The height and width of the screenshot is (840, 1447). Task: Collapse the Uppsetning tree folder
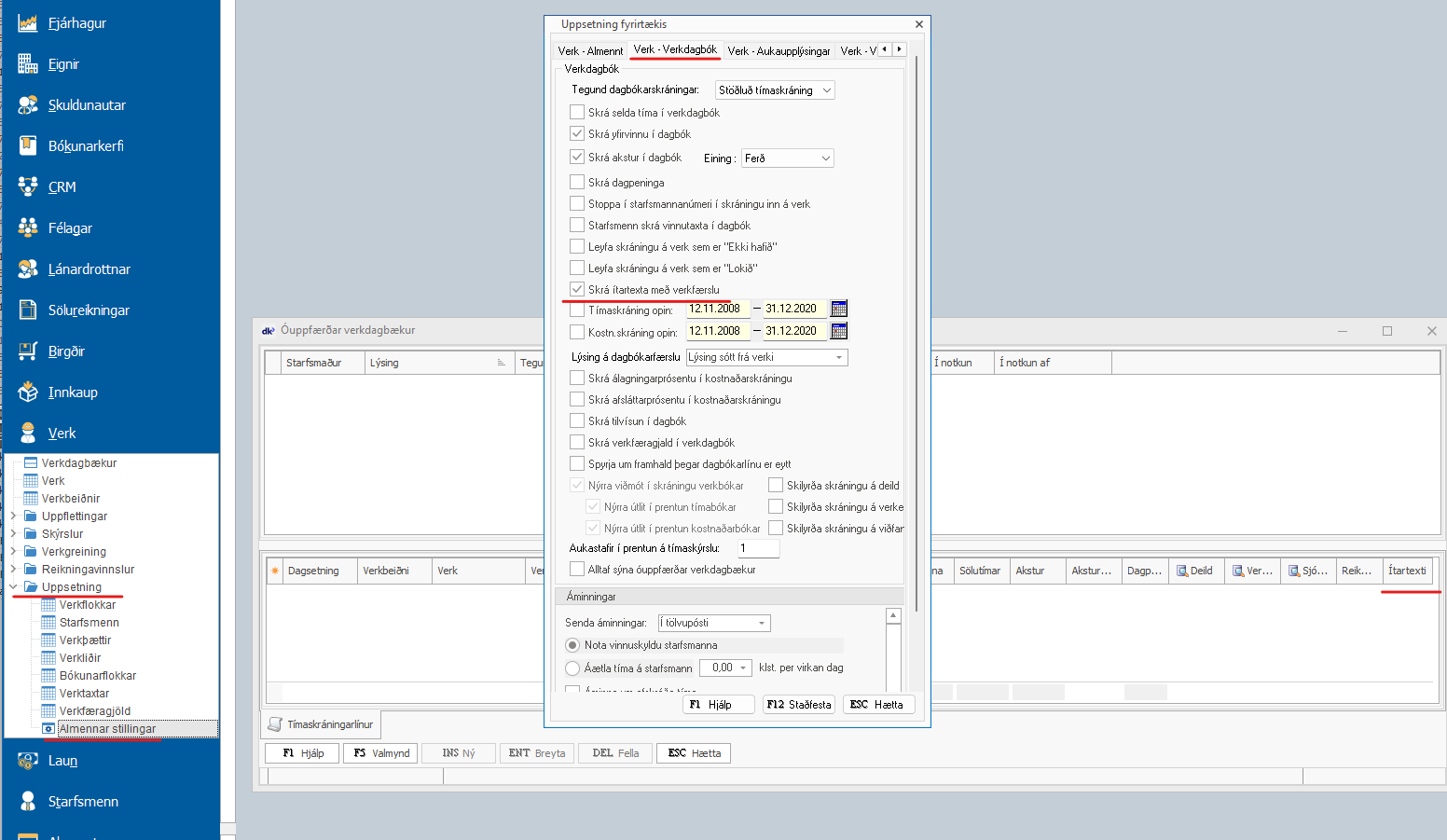(13, 587)
